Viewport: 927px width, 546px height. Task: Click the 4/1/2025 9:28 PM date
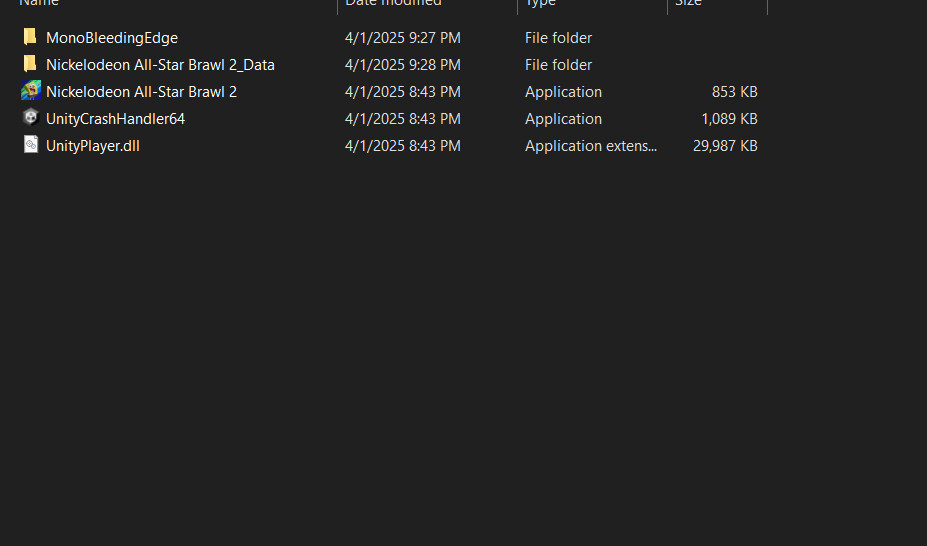click(x=402, y=65)
